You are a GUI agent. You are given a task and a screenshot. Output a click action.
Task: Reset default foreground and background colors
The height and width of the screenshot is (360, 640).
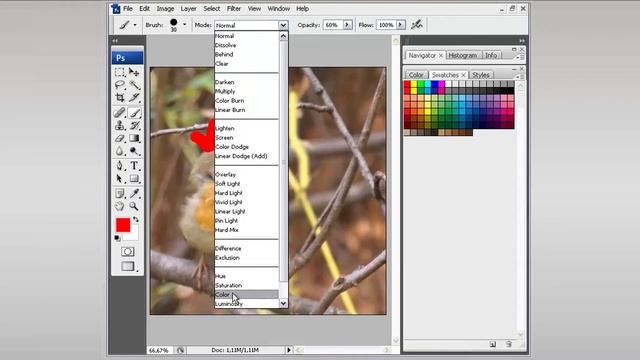118,238
